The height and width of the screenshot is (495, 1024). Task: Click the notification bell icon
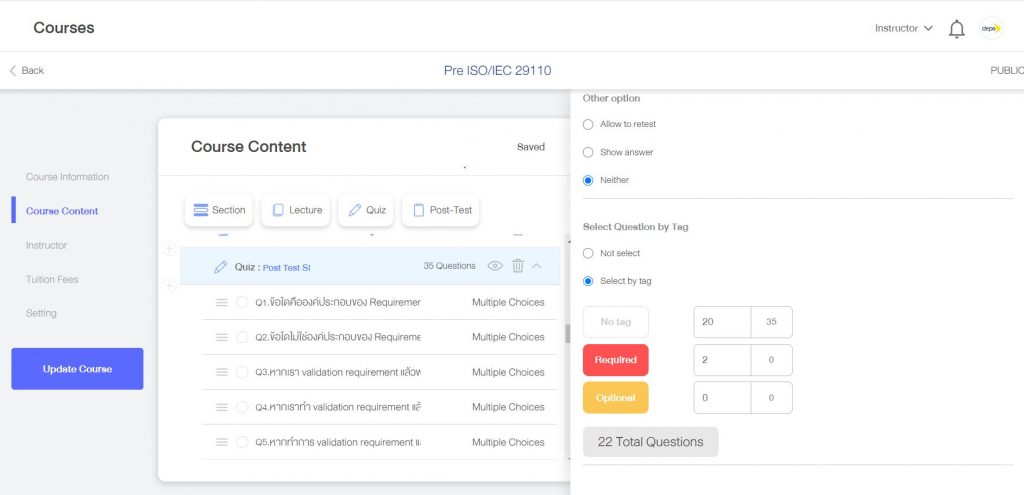point(956,29)
